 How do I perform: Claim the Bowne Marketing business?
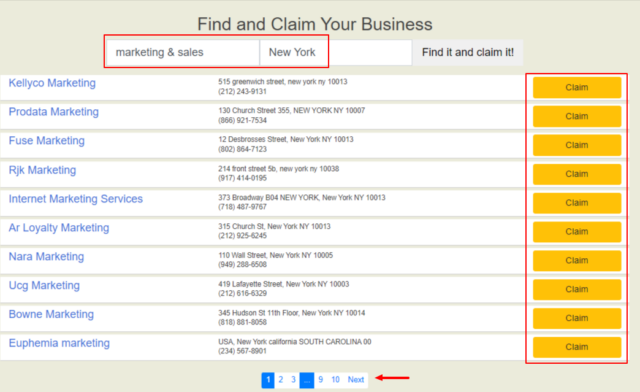click(x=577, y=318)
